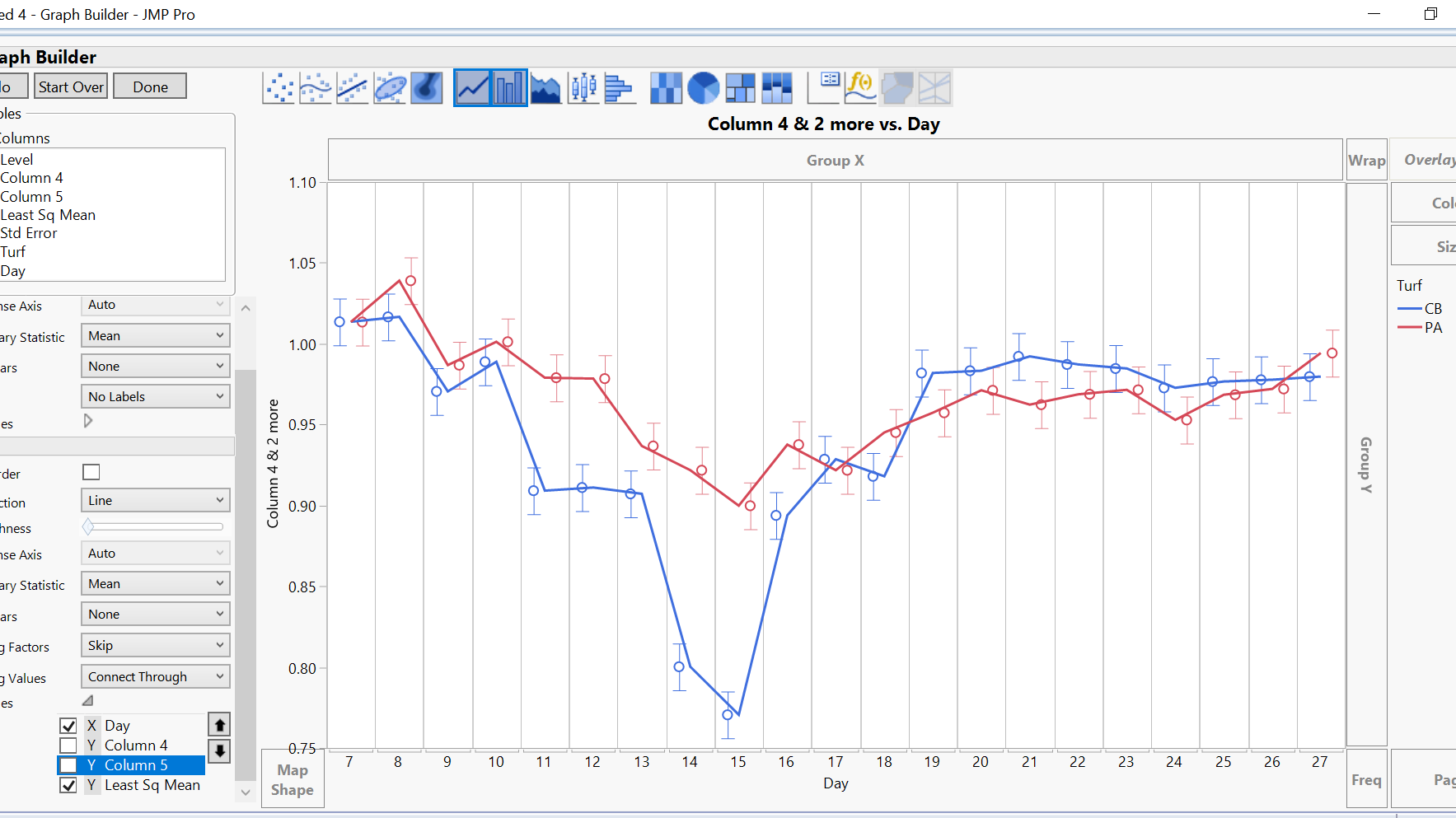Click the Start Over button
Screen dimensions: 1456x818
(71, 86)
